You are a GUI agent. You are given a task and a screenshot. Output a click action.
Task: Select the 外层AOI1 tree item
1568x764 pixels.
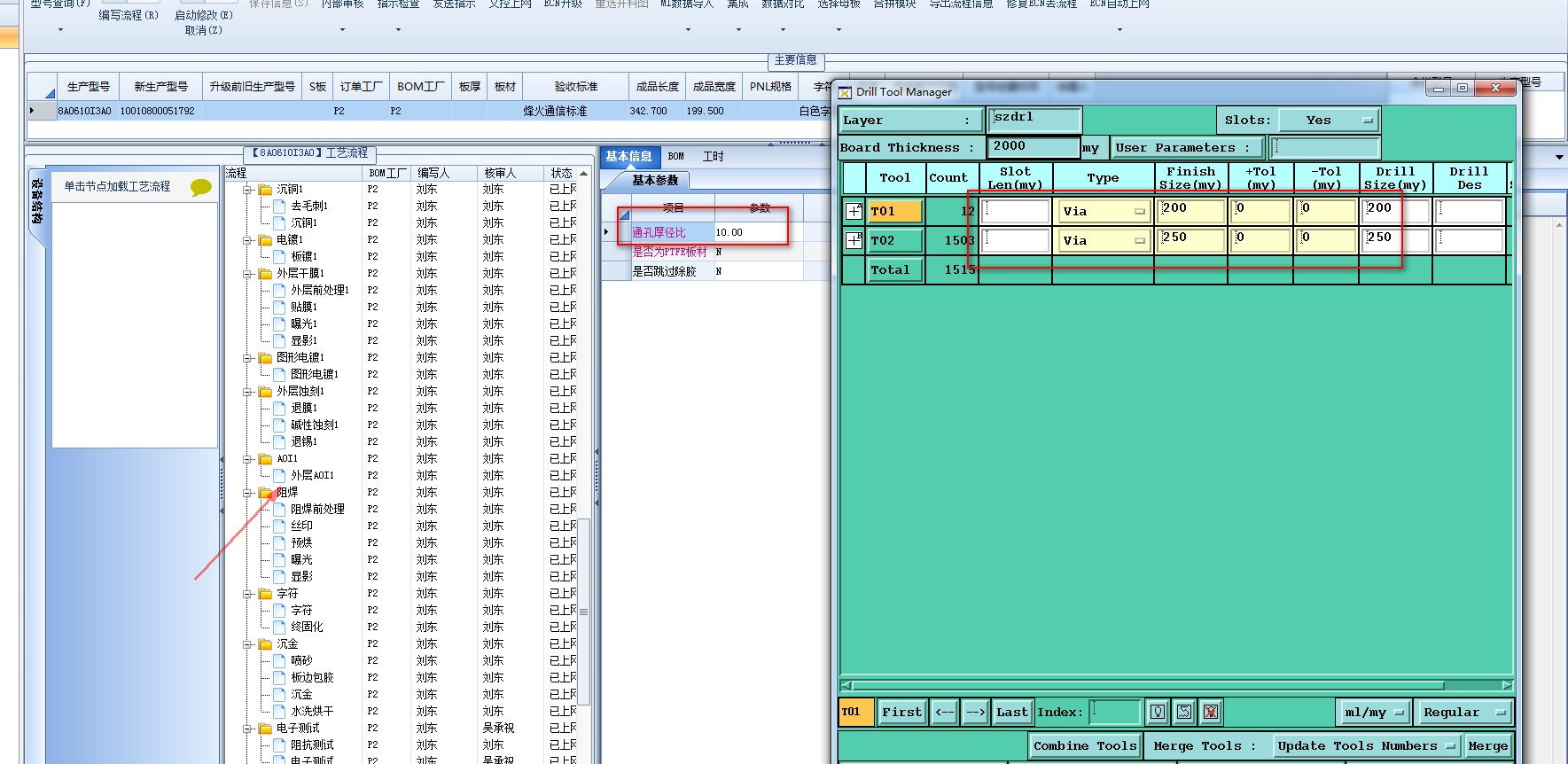(x=312, y=475)
